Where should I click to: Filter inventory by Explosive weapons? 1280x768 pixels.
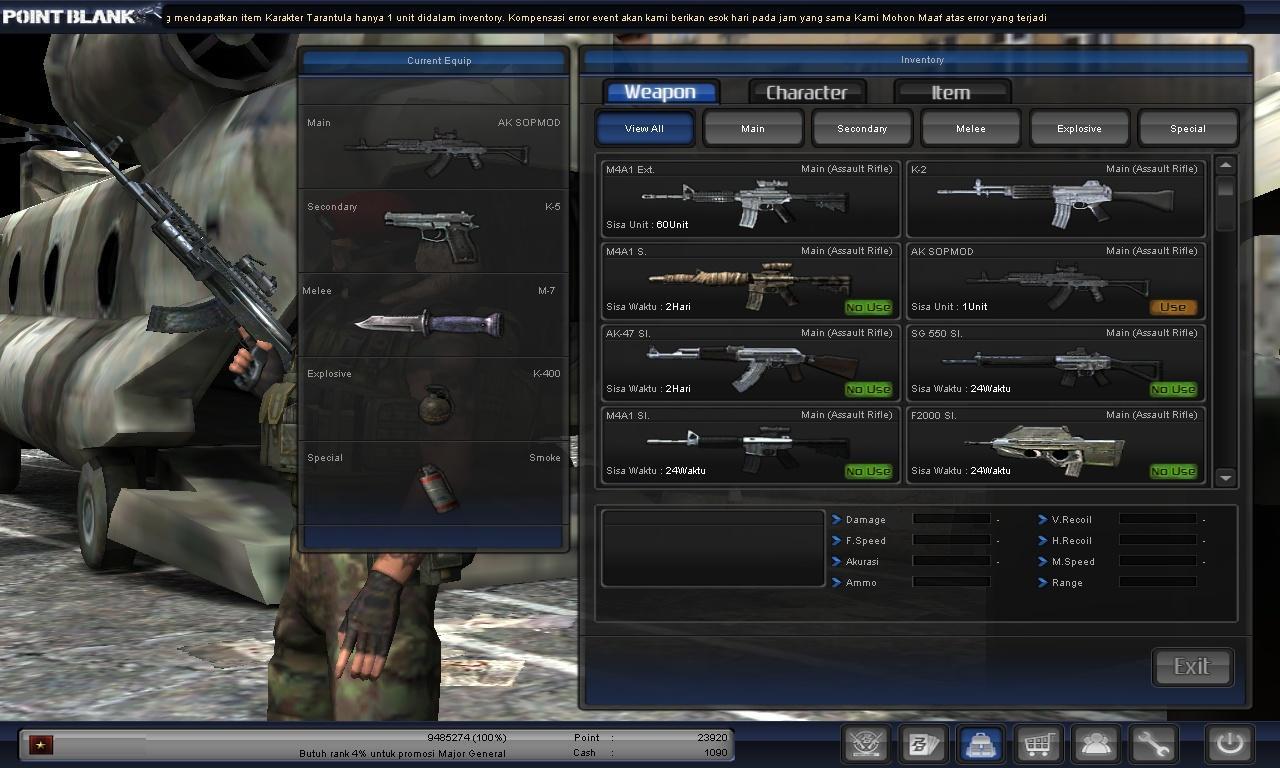(x=1080, y=128)
